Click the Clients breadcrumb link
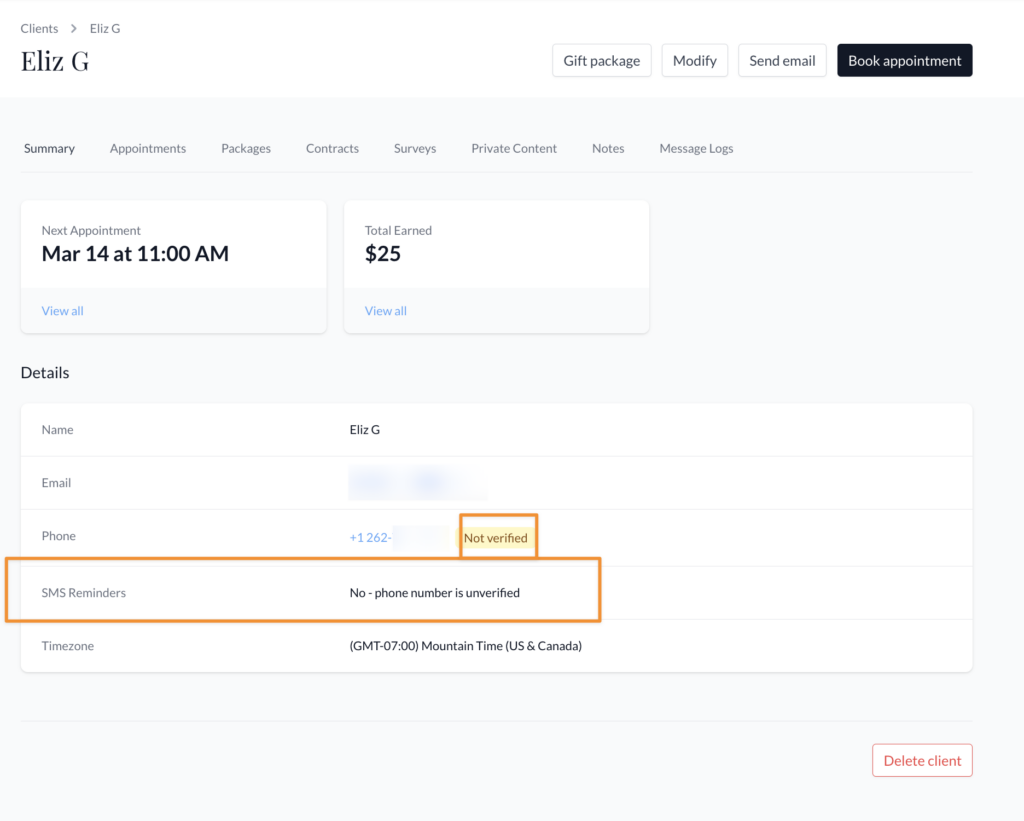Image resolution: width=1024 pixels, height=821 pixels. pyautogui.click(x=39, y=29)
